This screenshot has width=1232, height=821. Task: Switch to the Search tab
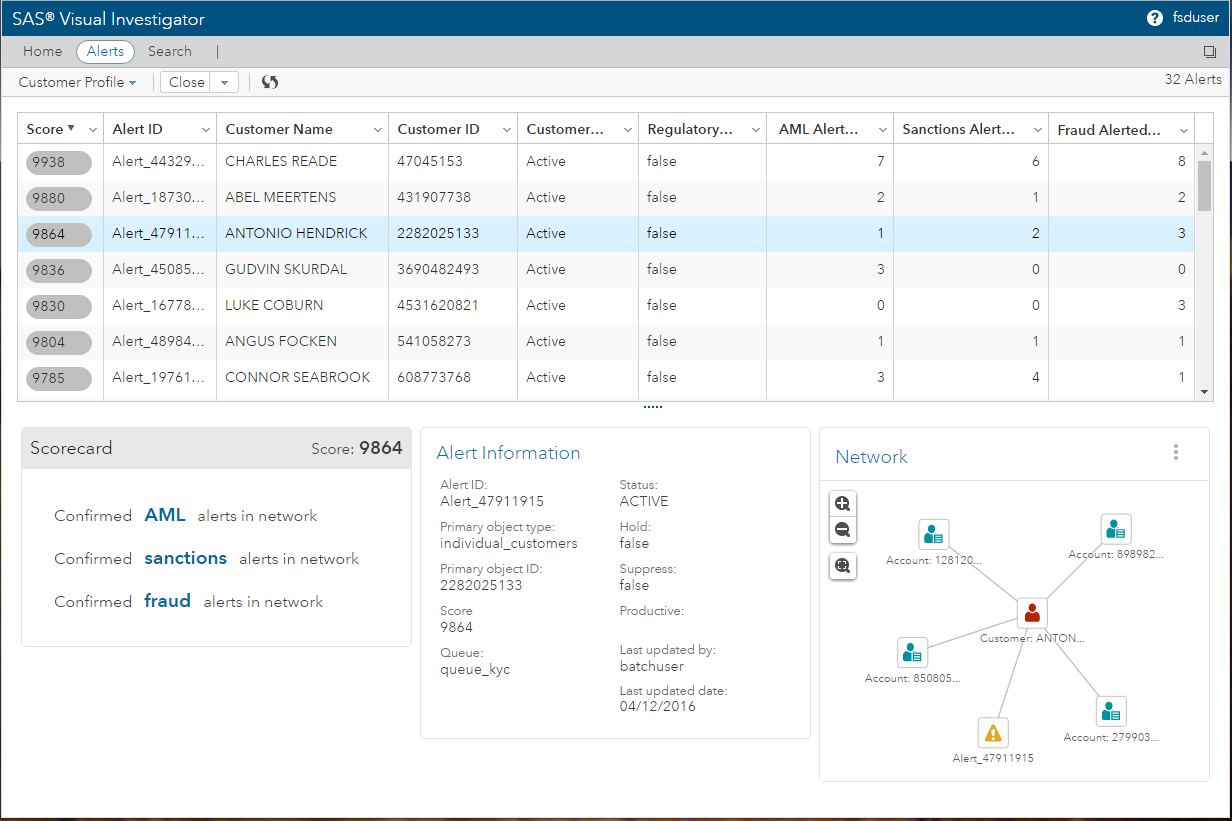[x=170, y=51]
